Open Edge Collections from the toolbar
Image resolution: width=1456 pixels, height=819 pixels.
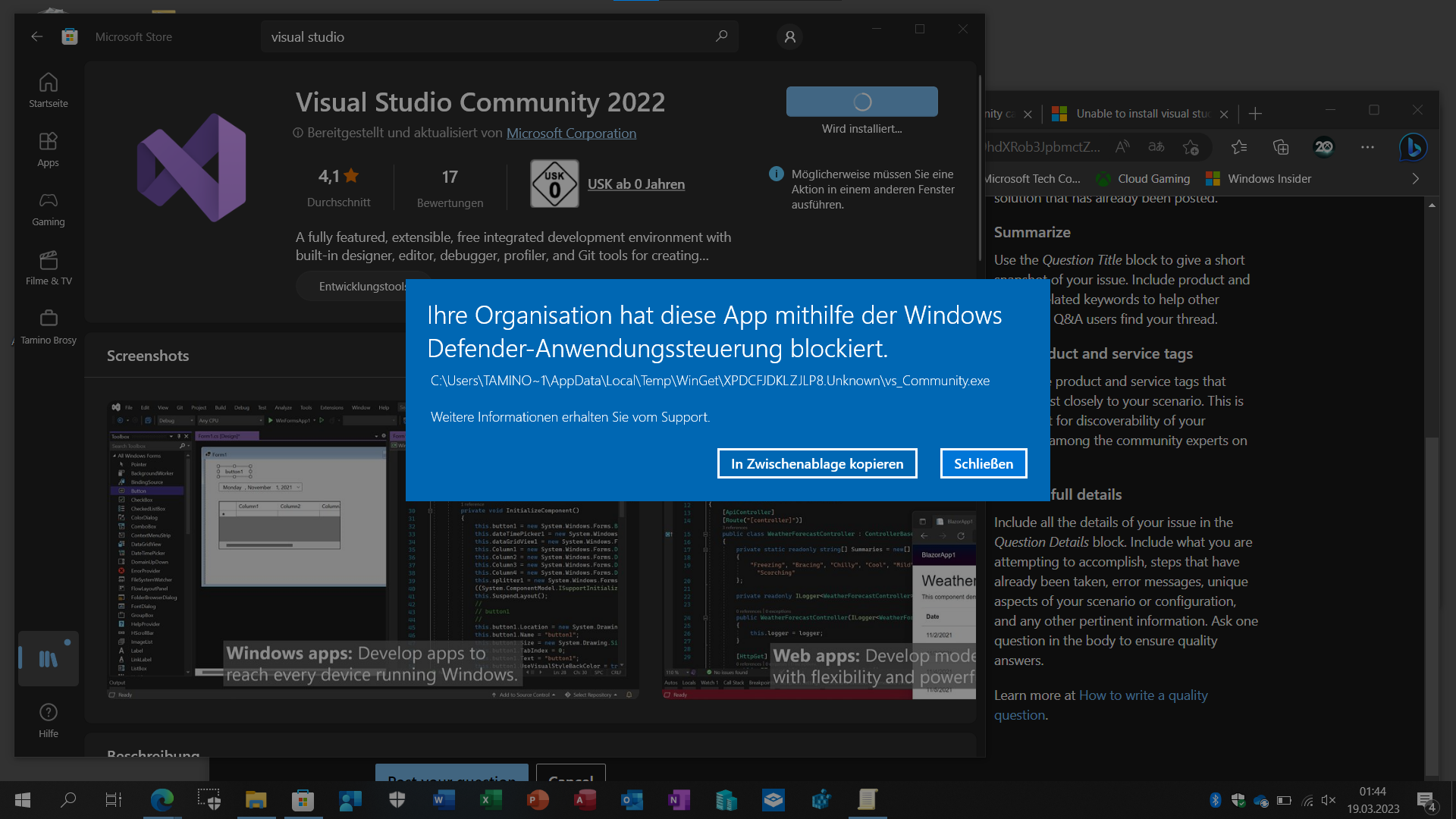(1281, 147)
